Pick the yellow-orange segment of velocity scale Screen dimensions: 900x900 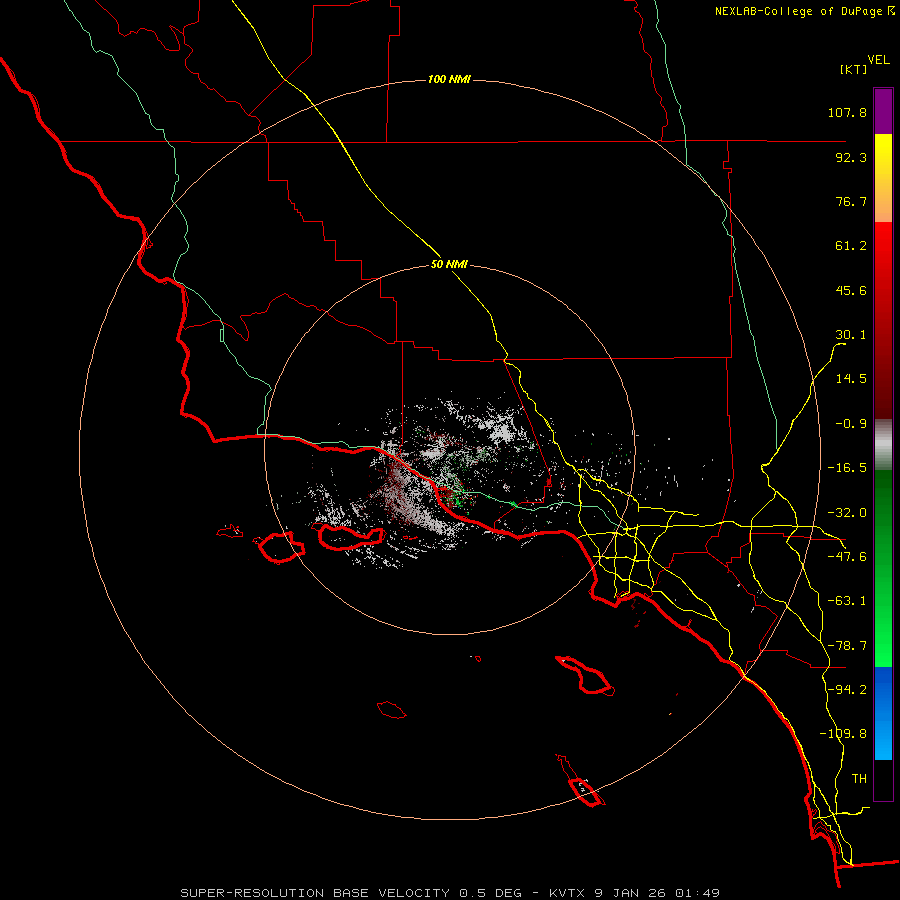pyautogui.click(x=883, y=178)
